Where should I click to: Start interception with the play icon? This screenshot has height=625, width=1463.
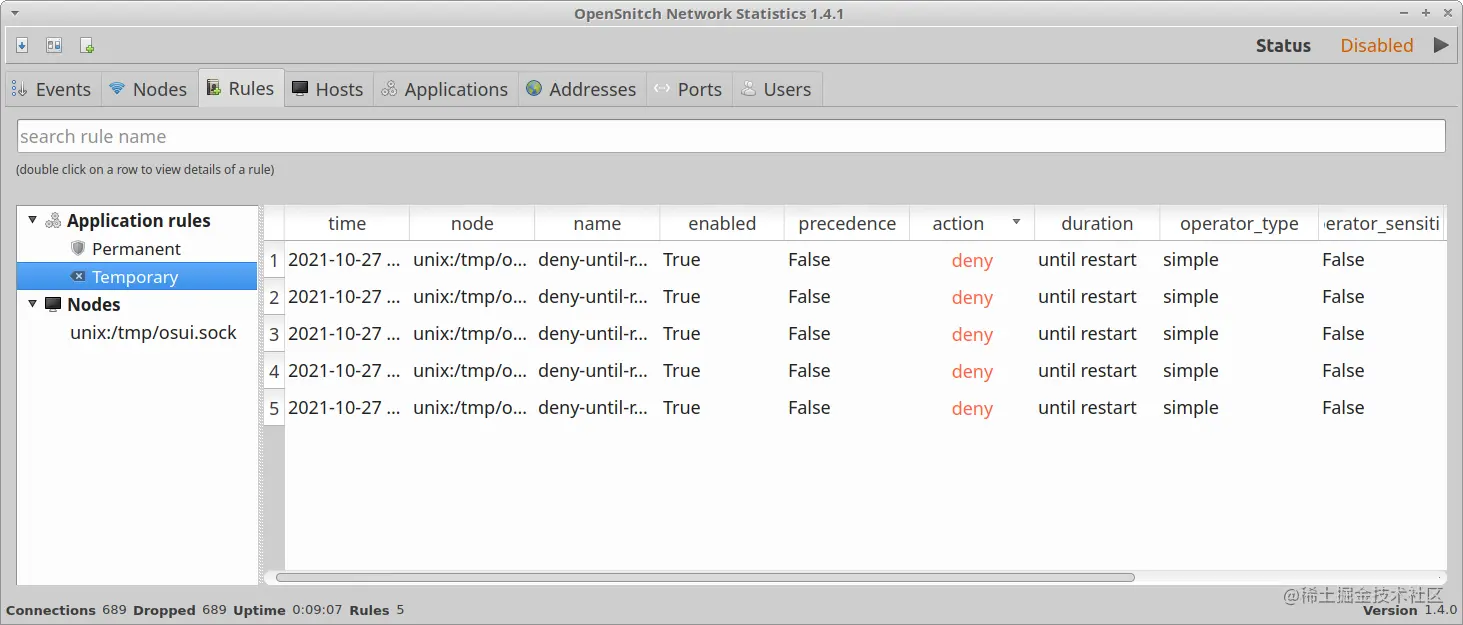pos(1441,45)
